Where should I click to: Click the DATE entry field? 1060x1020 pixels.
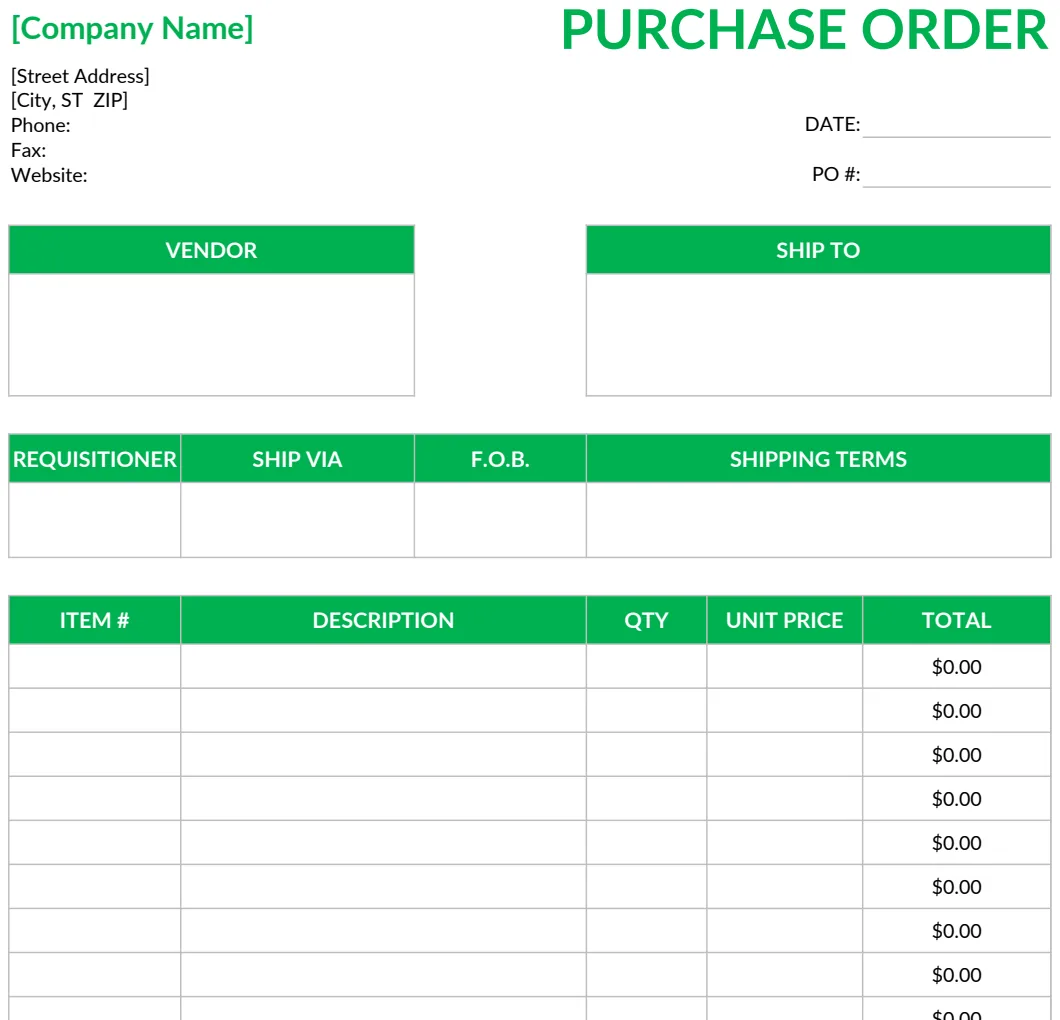(x=957, y=125)
